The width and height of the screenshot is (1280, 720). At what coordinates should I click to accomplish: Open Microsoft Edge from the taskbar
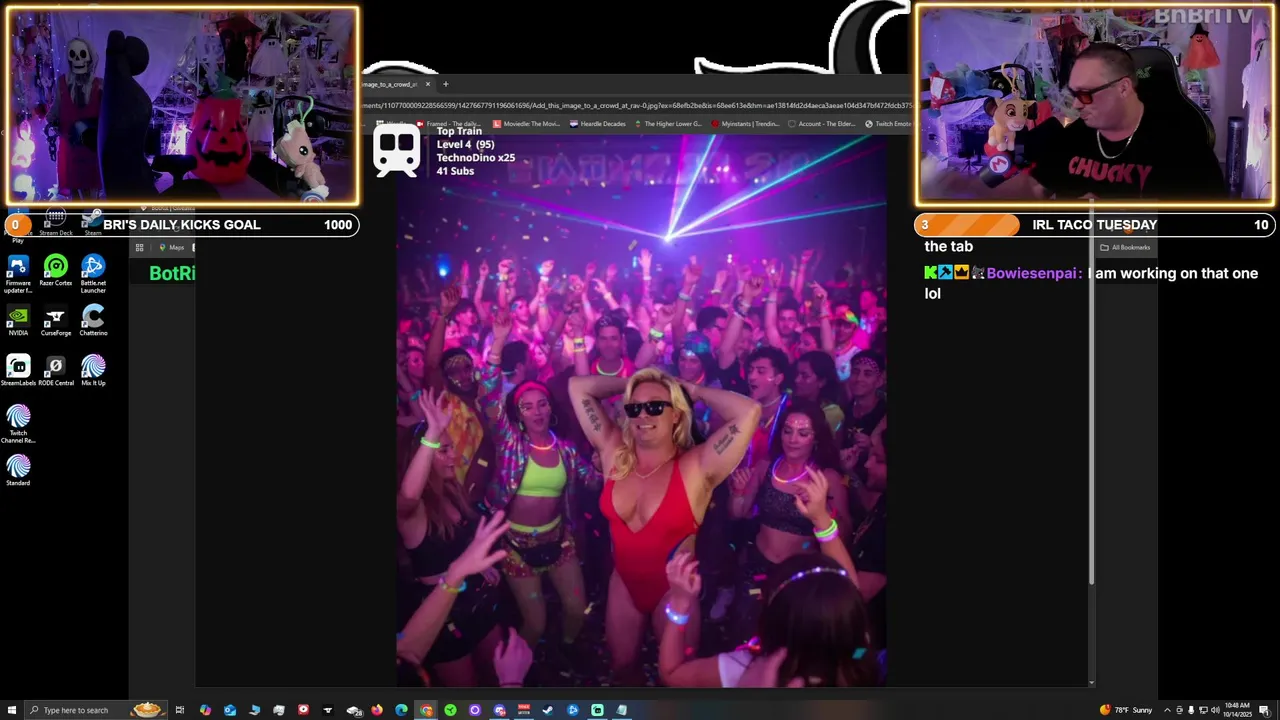(401, 710)
